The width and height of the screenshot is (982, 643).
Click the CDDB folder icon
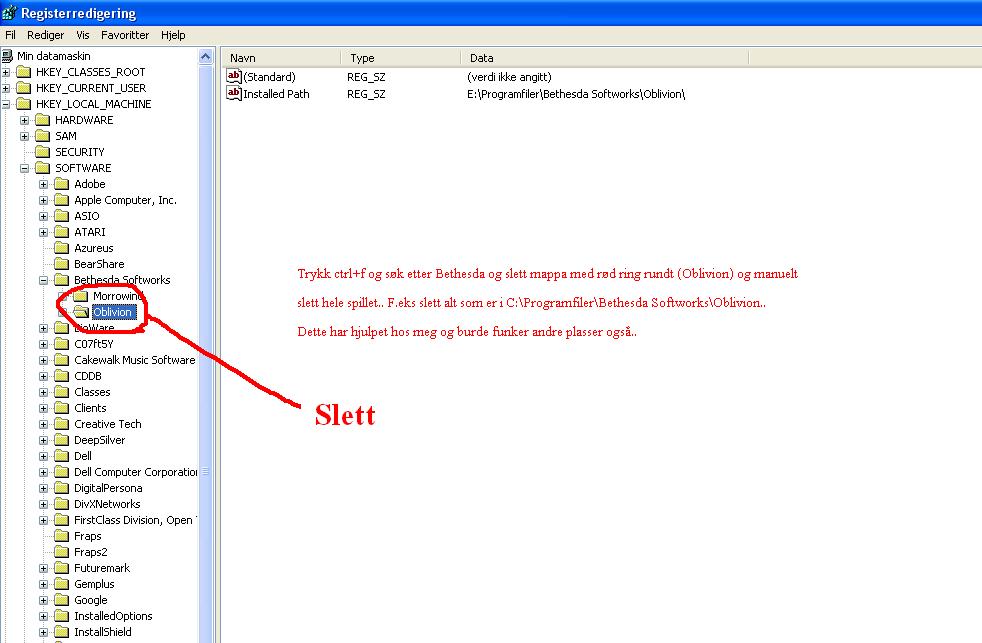tap(62, 376)
